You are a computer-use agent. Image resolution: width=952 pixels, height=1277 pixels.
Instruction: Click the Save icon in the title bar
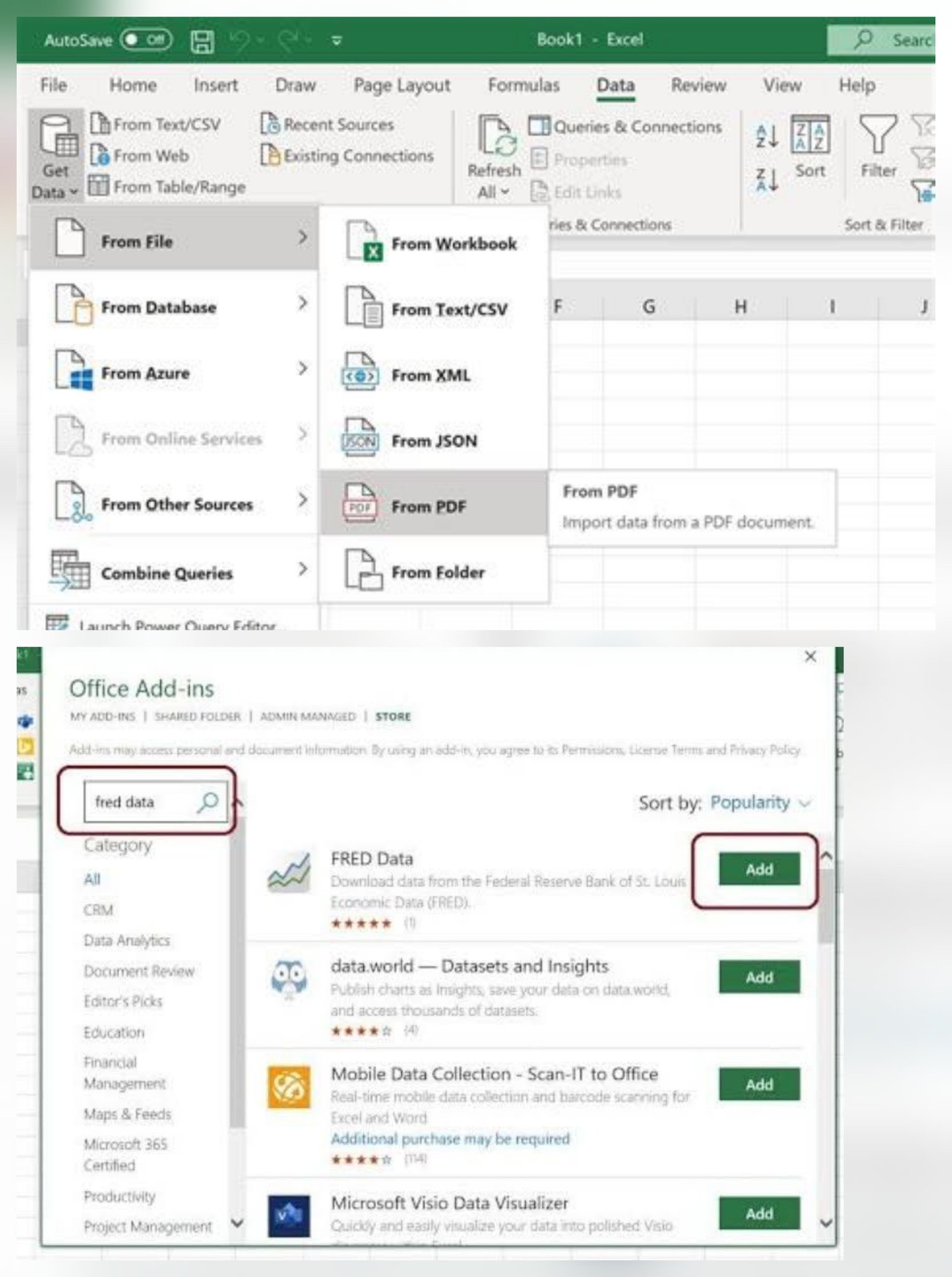pyautogui.click(x=201, y=41)
